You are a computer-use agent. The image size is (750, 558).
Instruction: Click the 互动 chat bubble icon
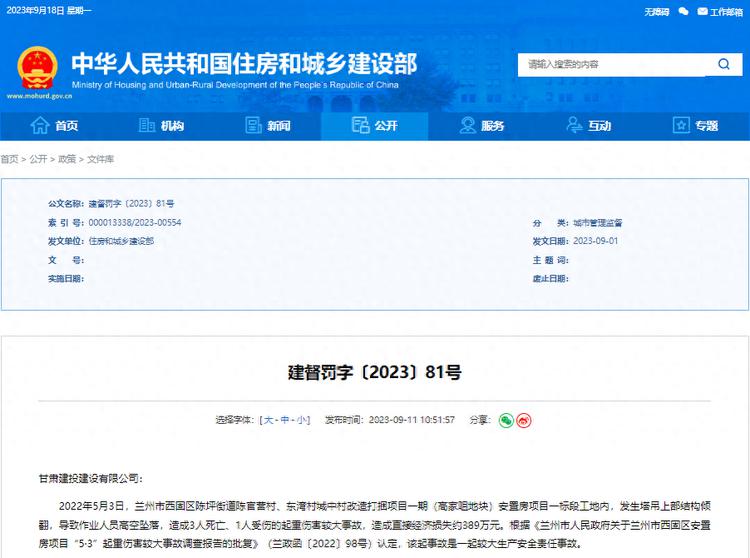click(574, 125)
